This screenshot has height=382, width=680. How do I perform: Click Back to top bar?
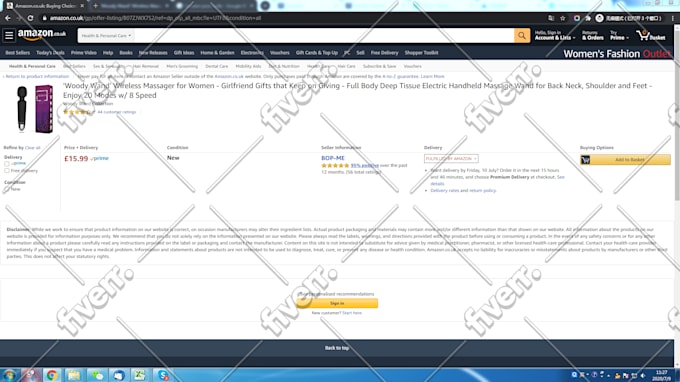(x=337, y=348)
